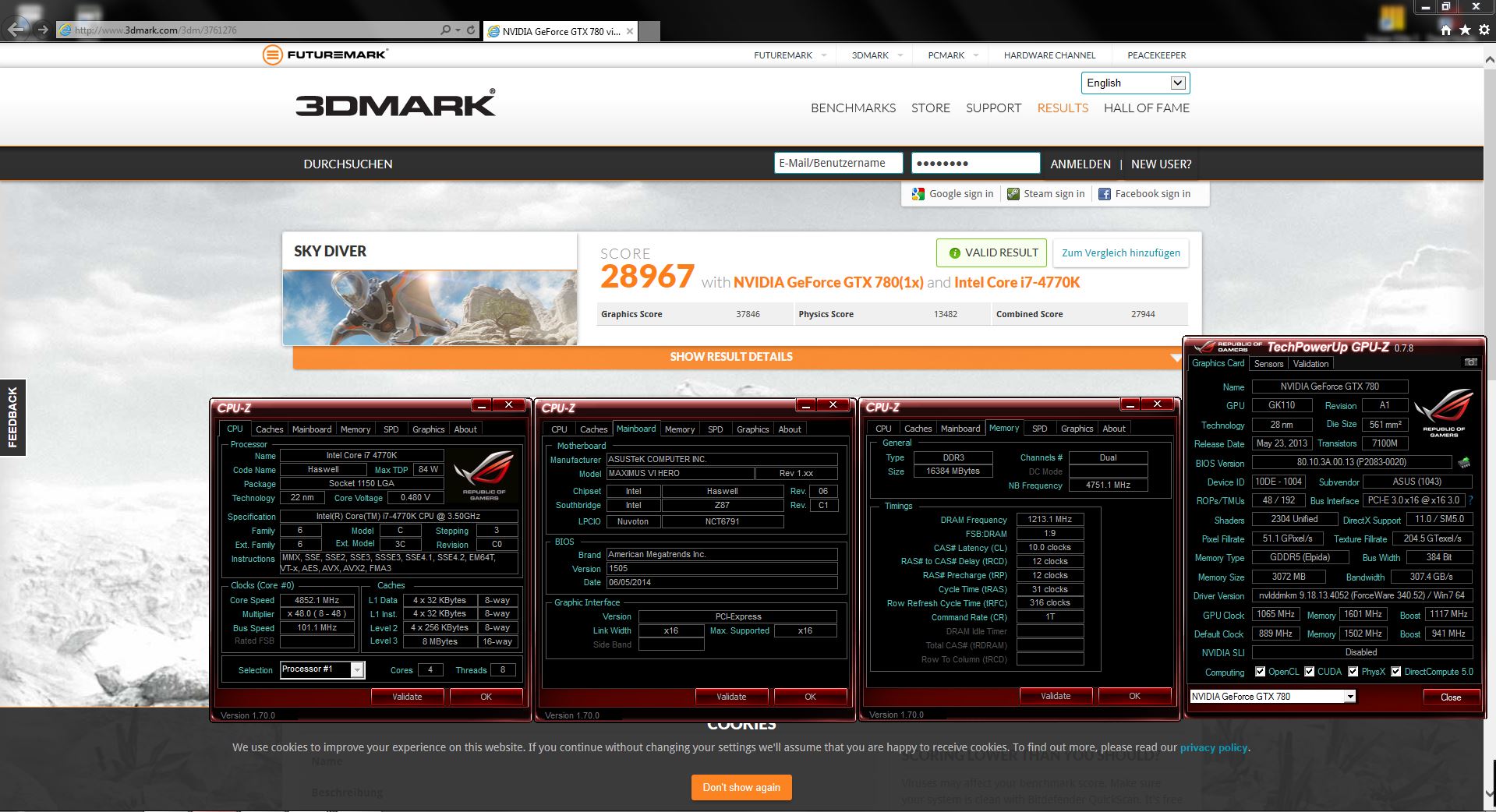
Task: Click the Close button in GPU-Z
Action: 1451,697
